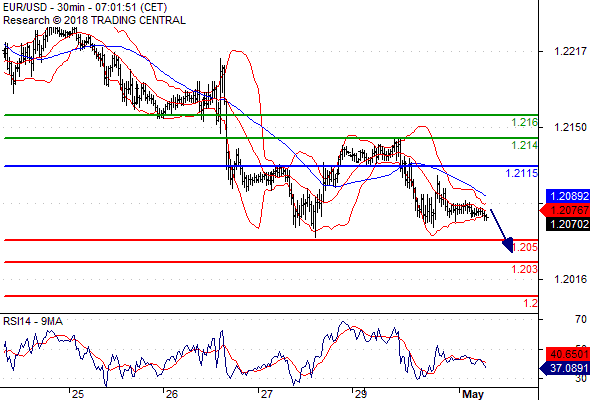
Task: Click the blue 1.20892 price tag
Action: [x=568, y=196]
